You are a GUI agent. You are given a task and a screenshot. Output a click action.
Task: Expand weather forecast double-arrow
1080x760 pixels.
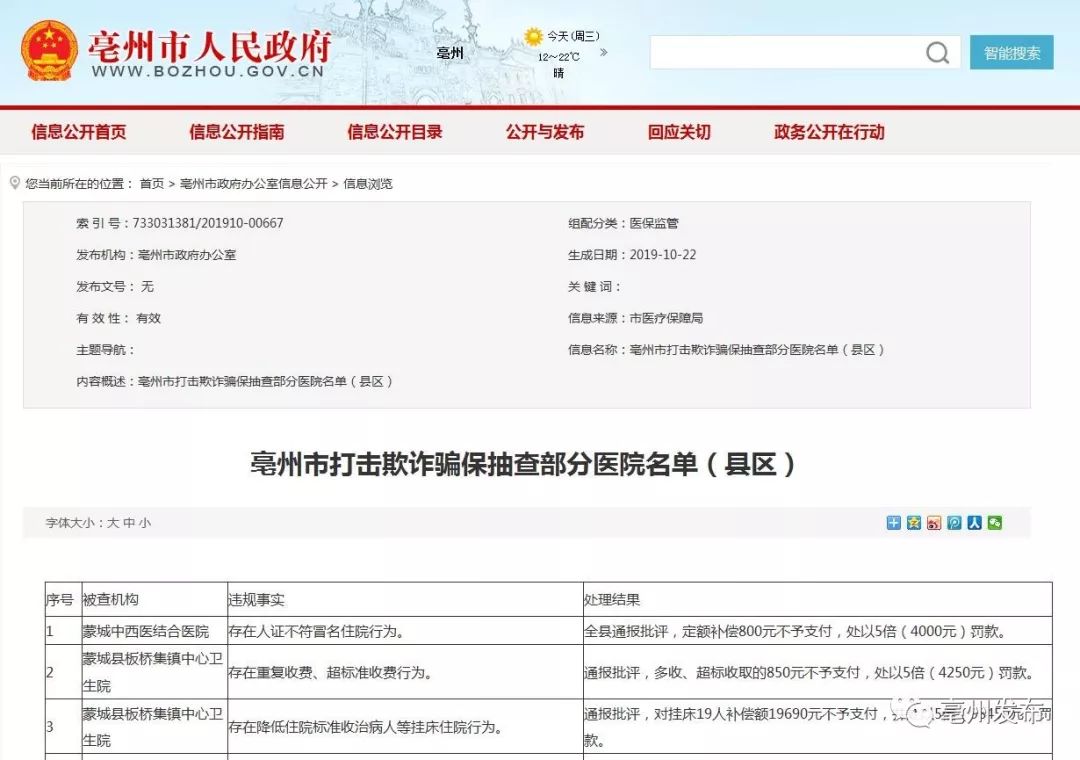point(603,52)
